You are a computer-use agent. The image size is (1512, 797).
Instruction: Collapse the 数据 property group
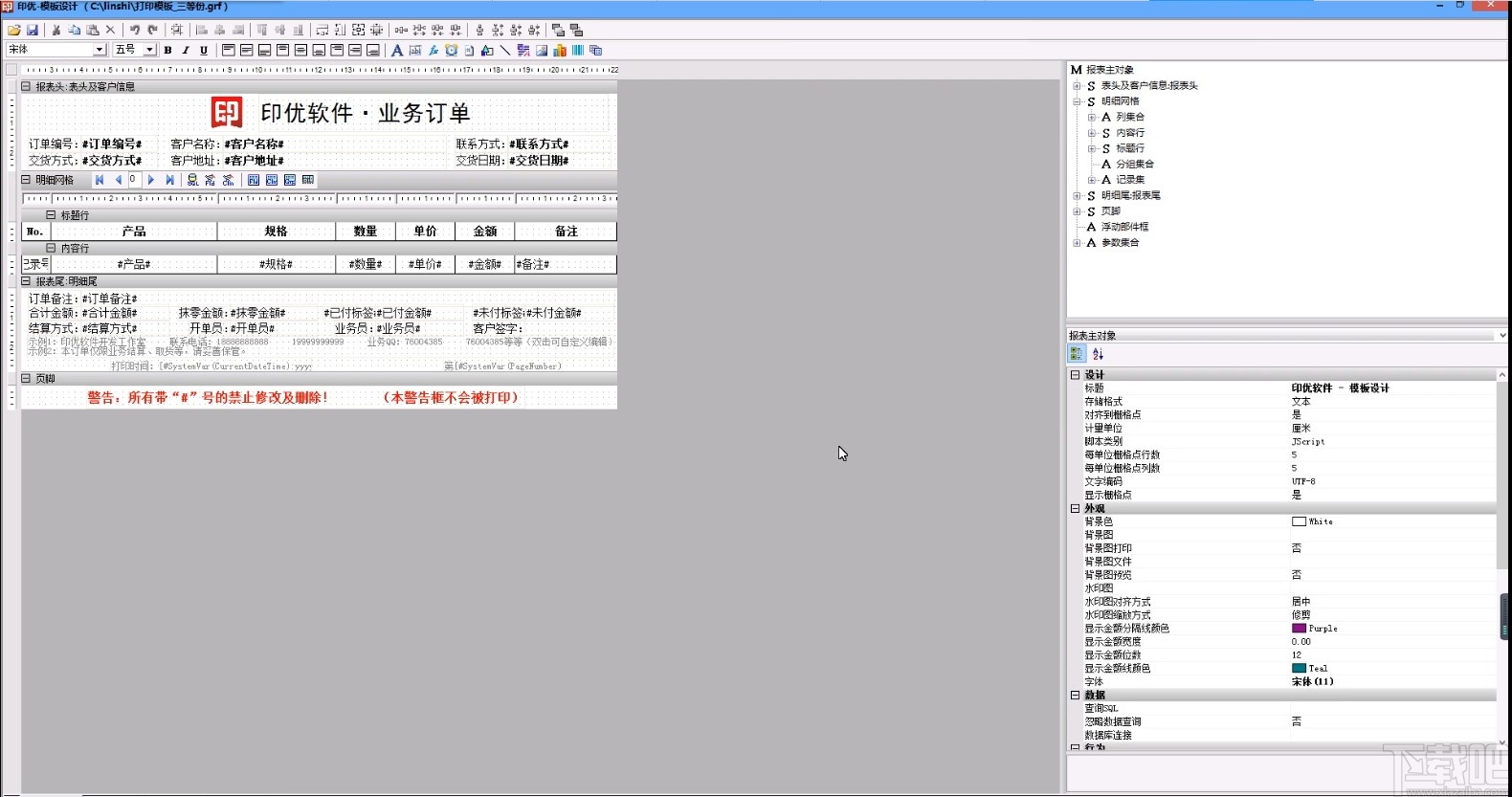pyautogui.click(x=1075, y=696)
